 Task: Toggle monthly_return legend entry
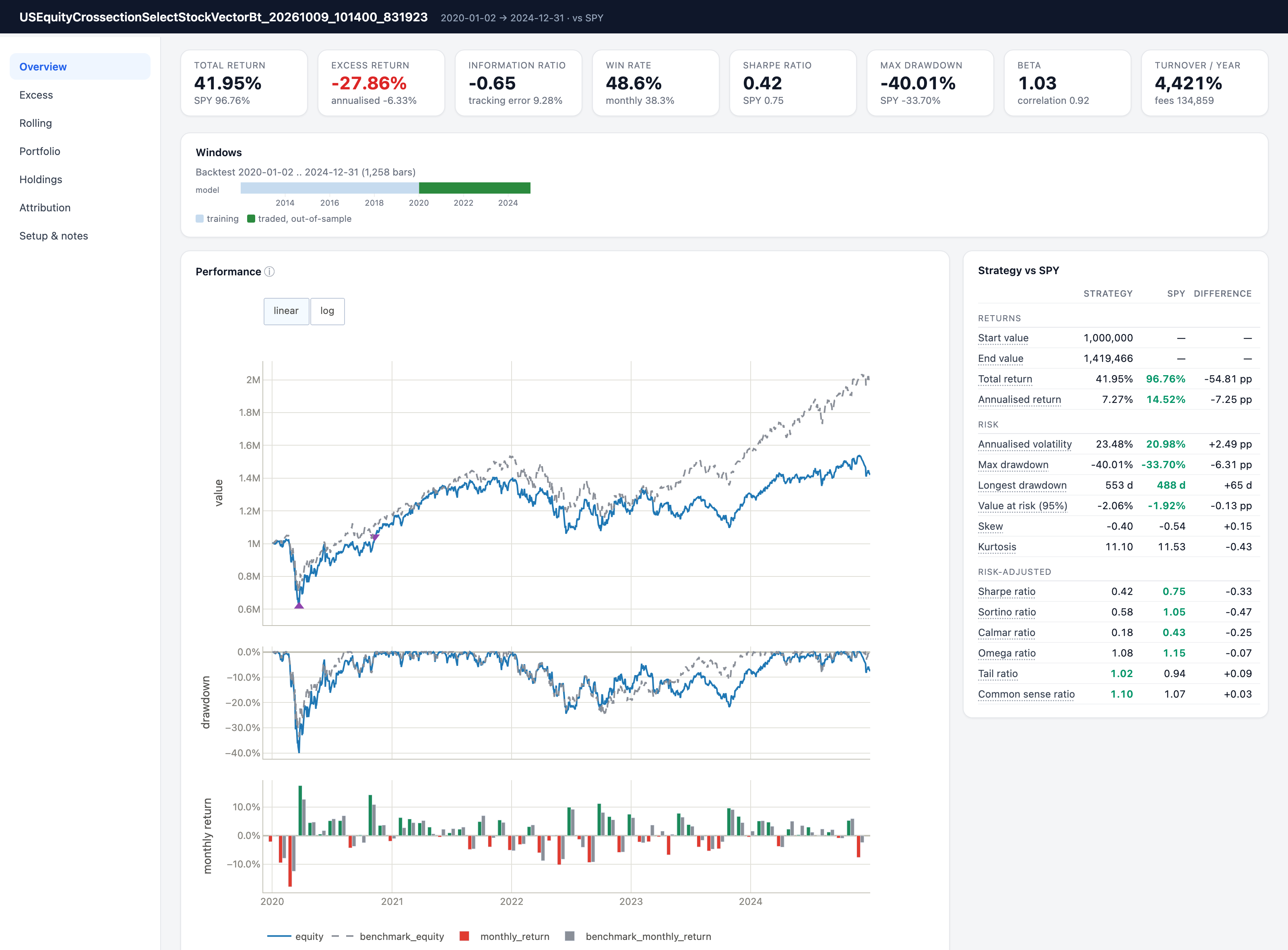[505, 936]
